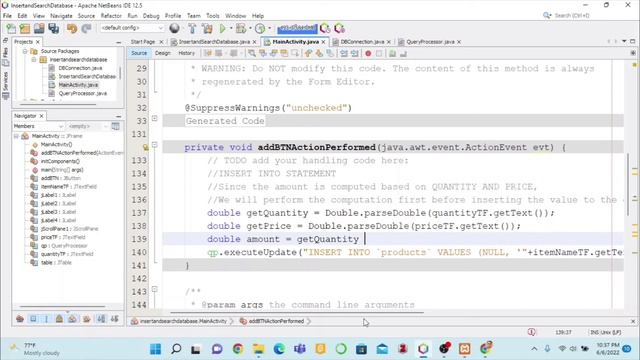Click the Profile Project clock icon
Image resolution: width=640 pixels, height=360 pixels.
pyautogui.click(x=260, y=29)
